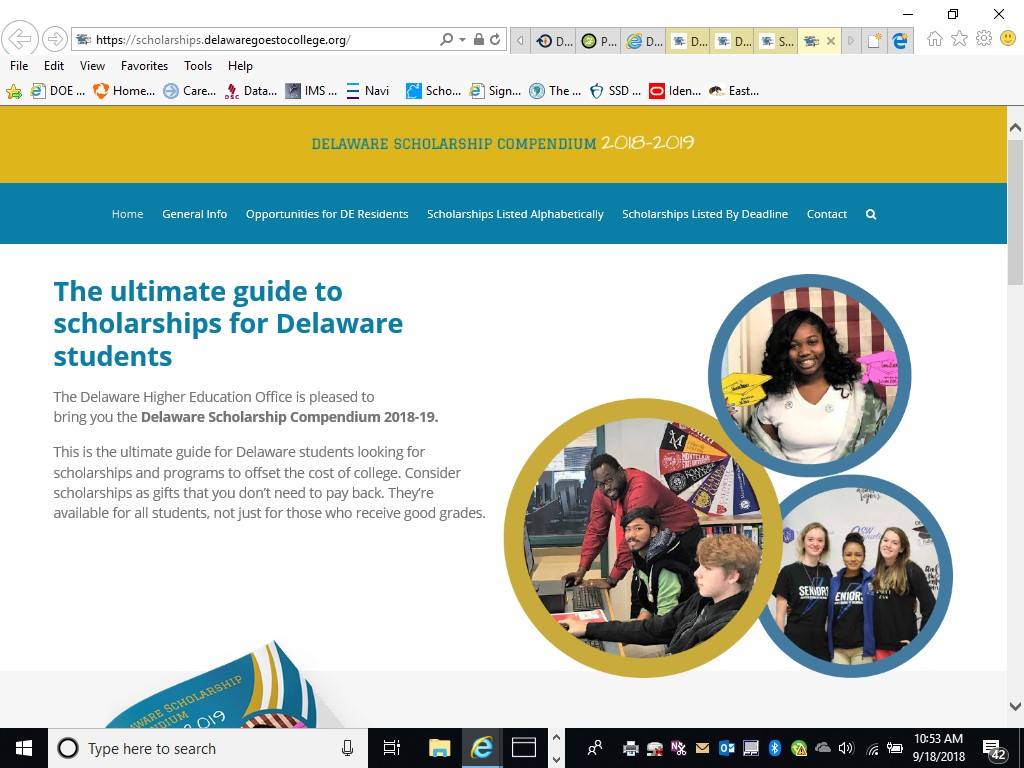1024x768 pixels.
Task: Click the 'Type here to search' taskbar box
Action: click(x=208, y=748)
